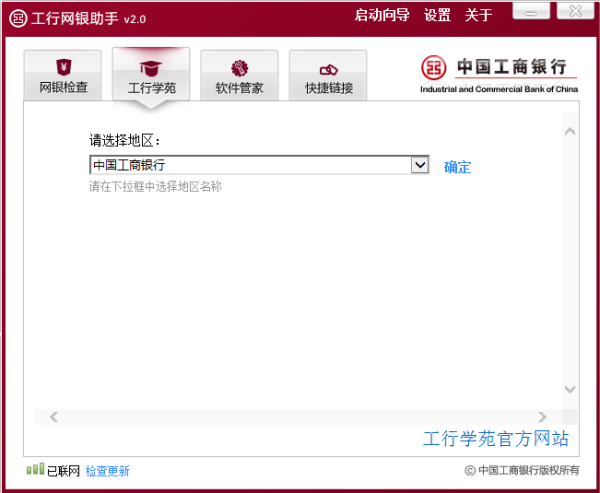Open the 启动向导 menu

coord(382,15)
